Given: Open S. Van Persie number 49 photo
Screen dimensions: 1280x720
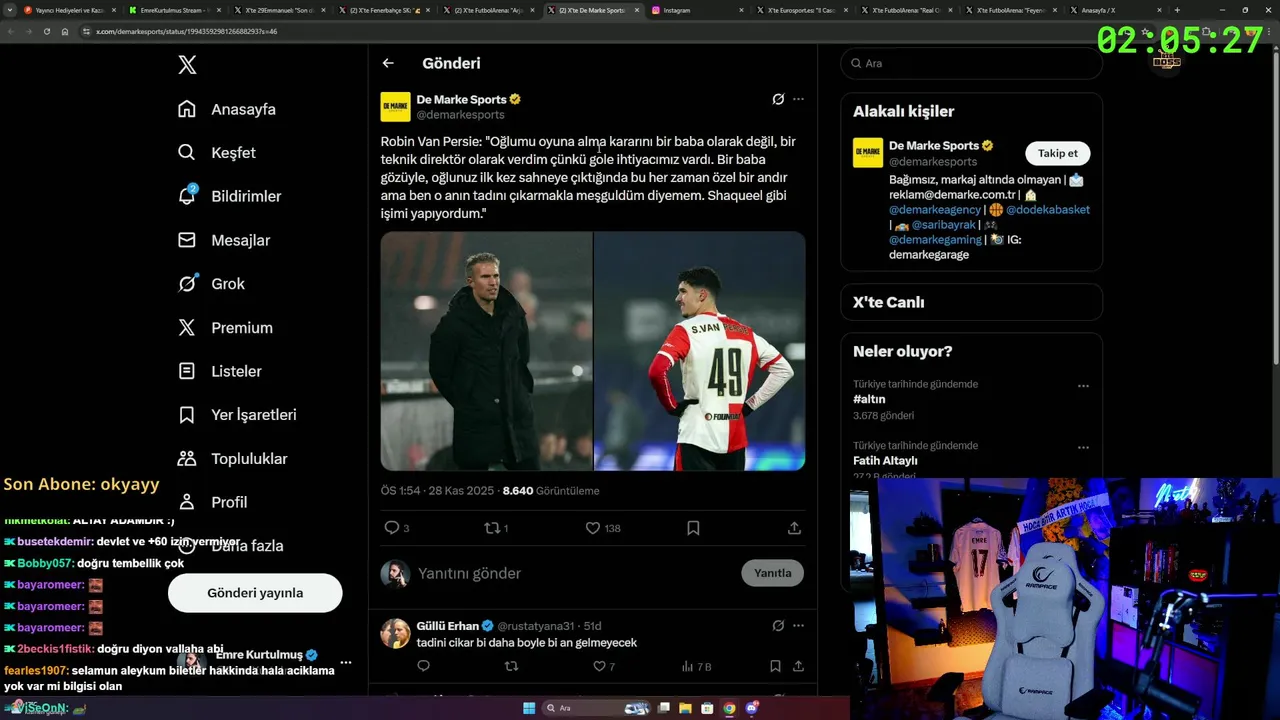Looking at the screenshot, I should click(700, 351).
